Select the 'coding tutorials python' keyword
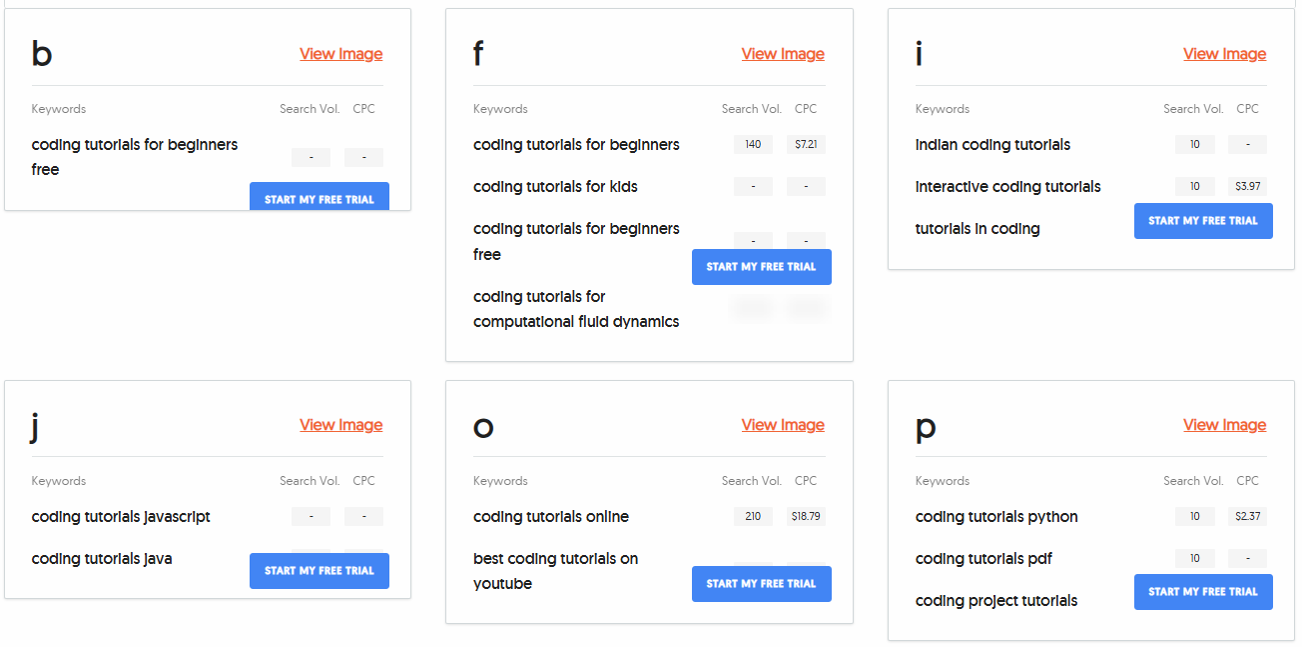Viewport: 1302px width, 647px height. 996,517
